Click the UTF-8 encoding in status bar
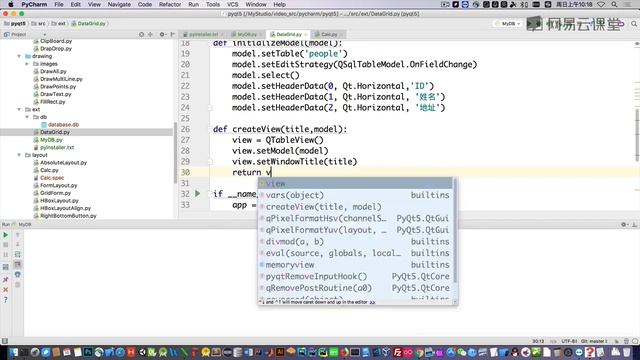Screen dimensions: 640x360 pos(569,341)
